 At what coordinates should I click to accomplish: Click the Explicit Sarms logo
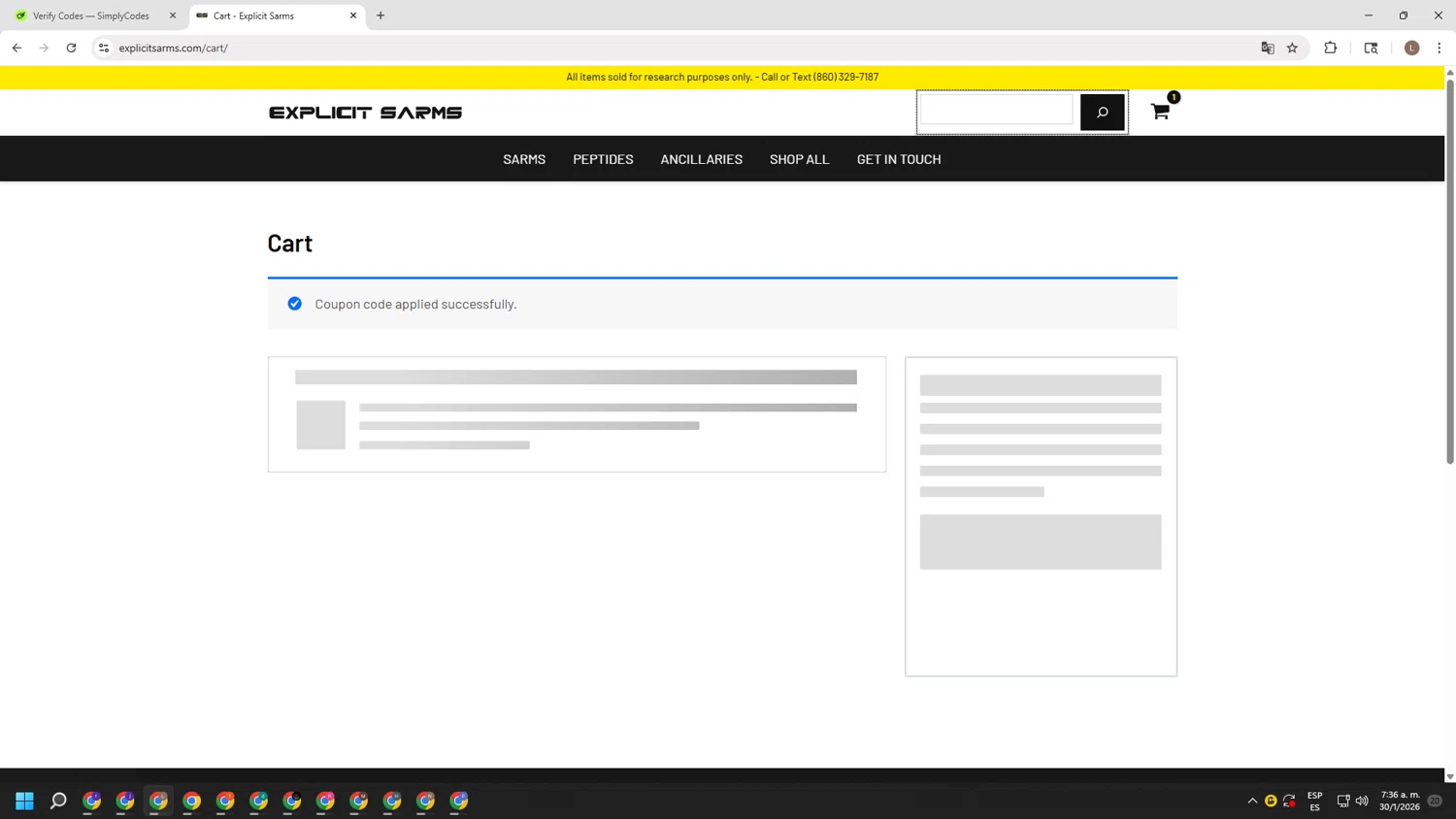point(365,113)
